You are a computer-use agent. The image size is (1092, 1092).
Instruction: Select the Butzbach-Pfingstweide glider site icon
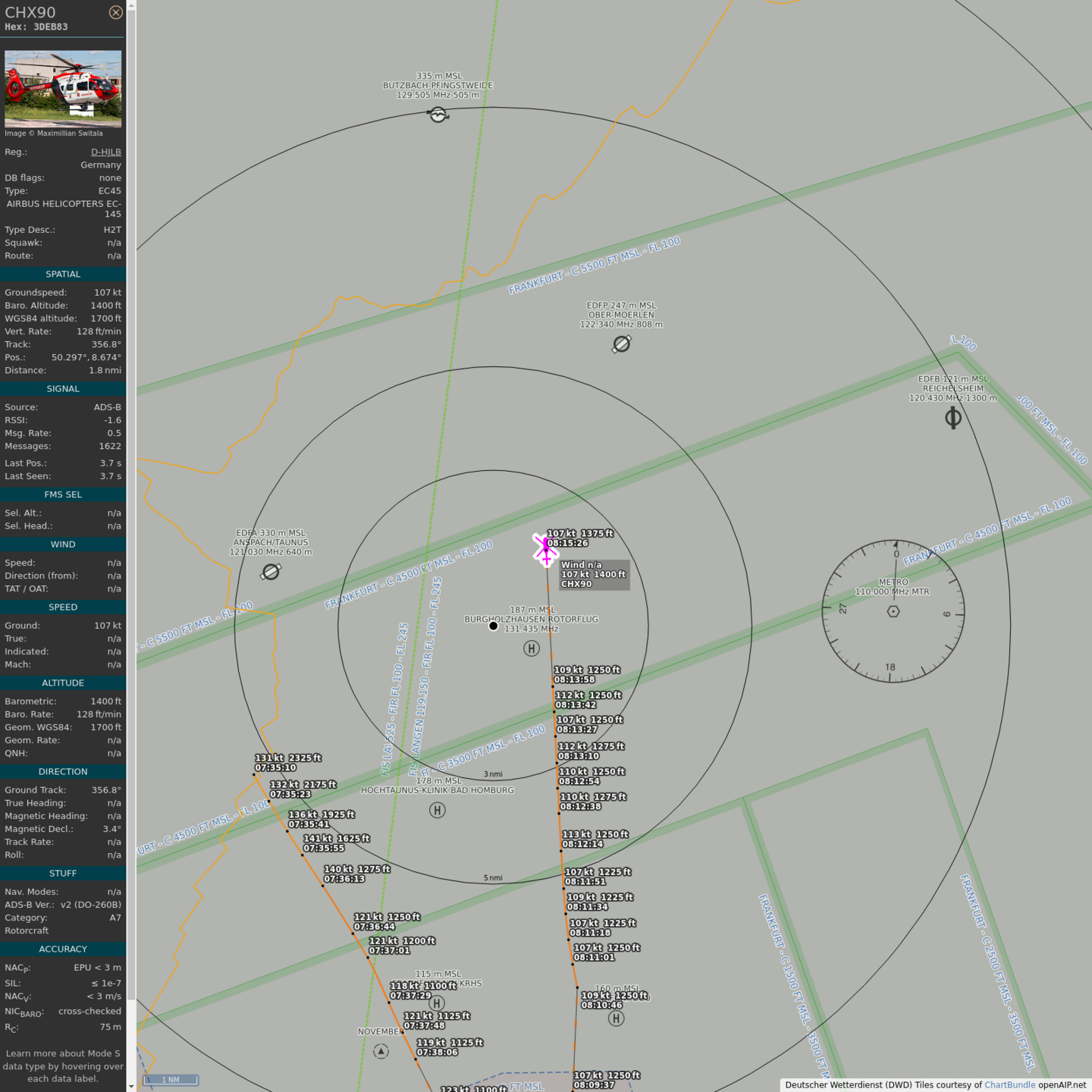pyautogui.click(x=438, y=115)
